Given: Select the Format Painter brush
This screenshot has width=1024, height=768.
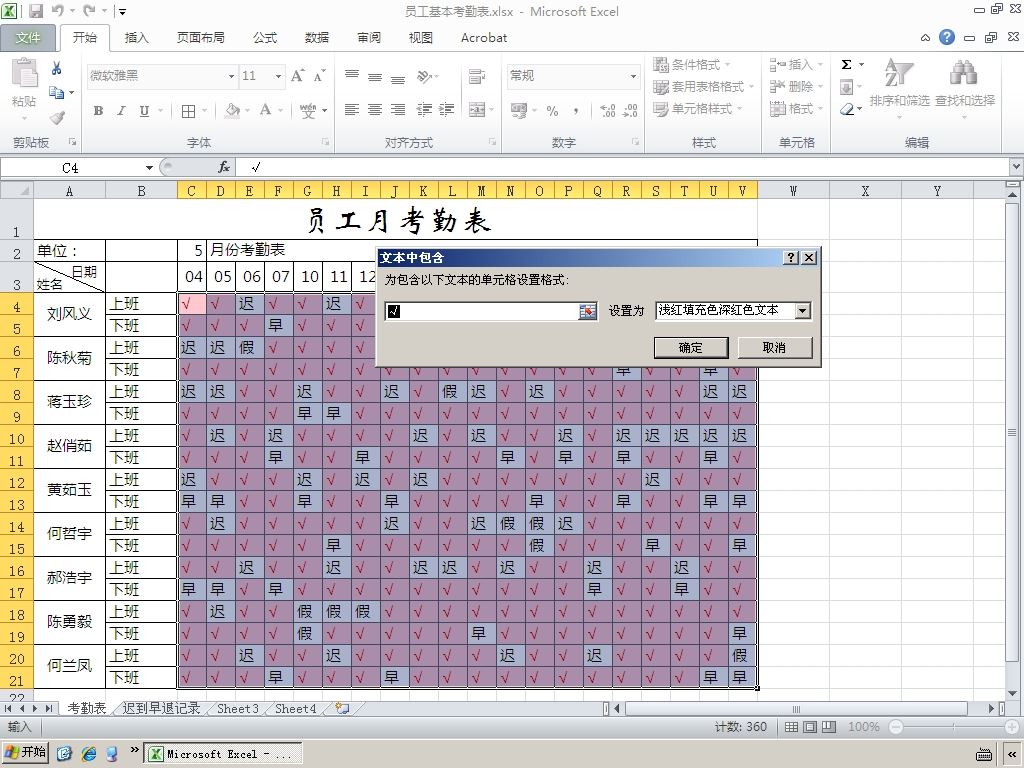Looking at the screenshot, I should (x=57, y=118).
